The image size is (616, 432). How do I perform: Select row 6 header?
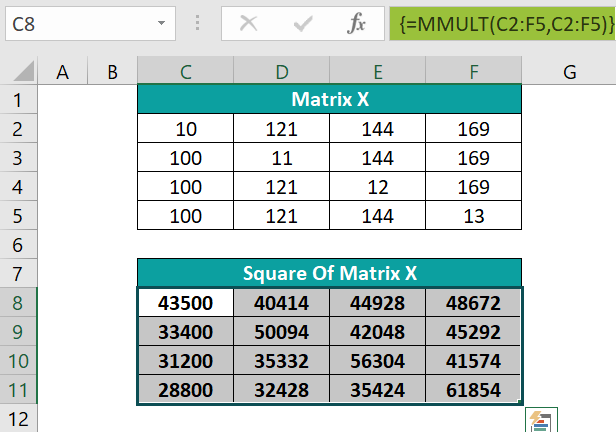click(18, 245)
